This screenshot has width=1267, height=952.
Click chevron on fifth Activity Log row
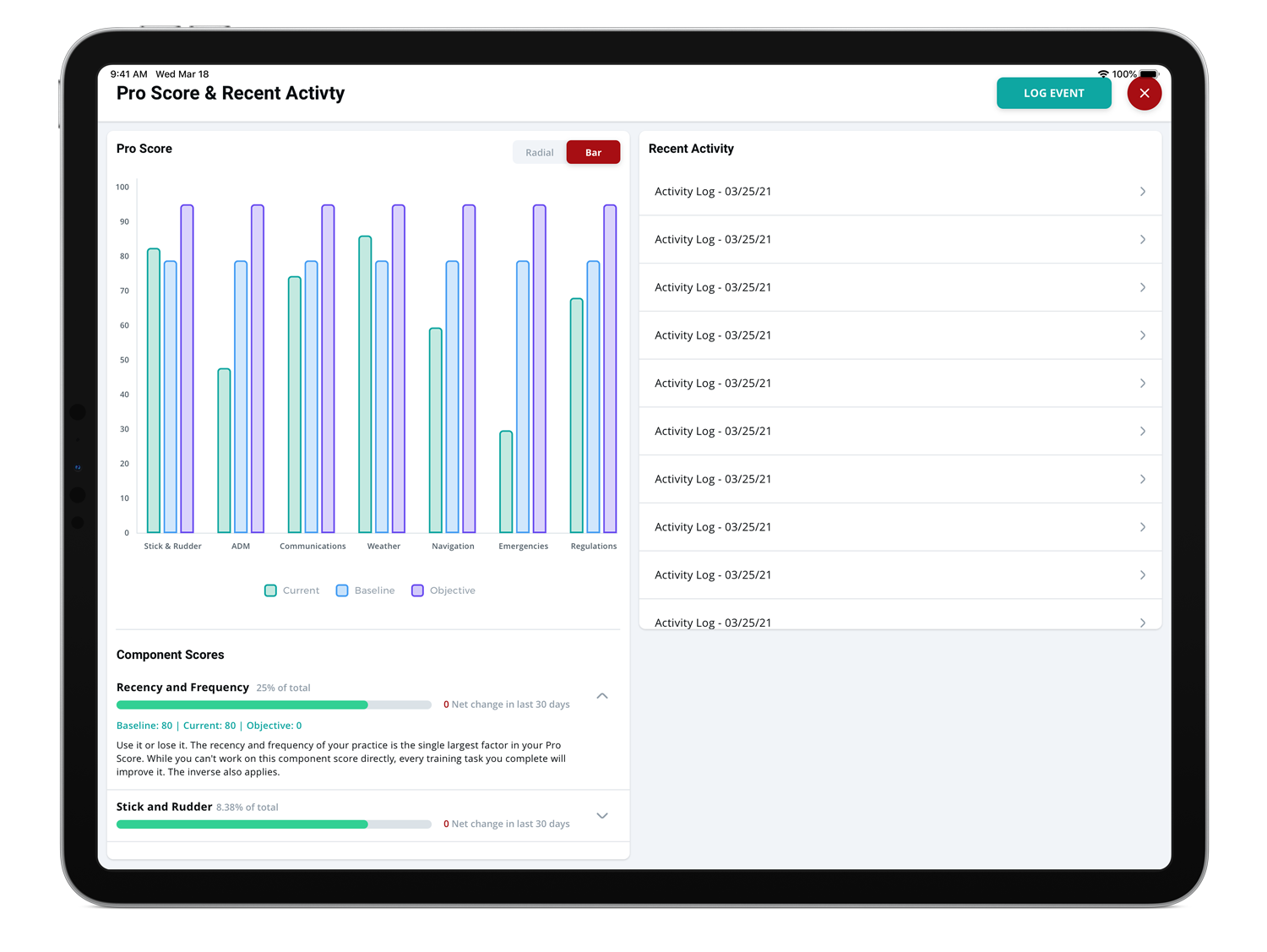1142,384
